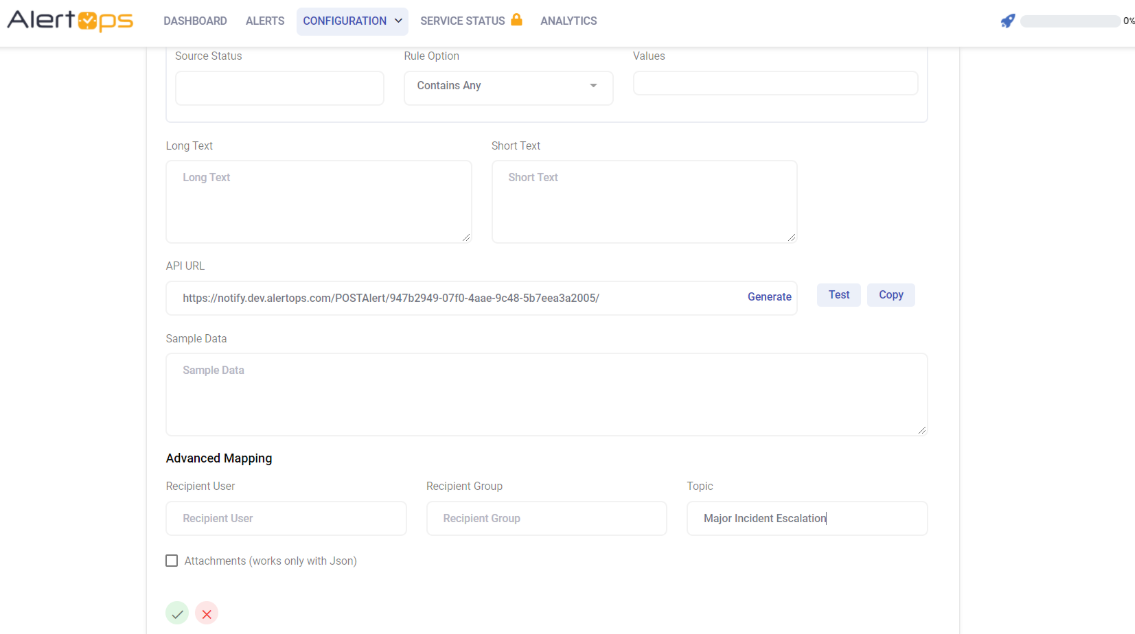The image size is (1135, 634).
Task: Copy the API URL
Action: [x=890, y=295]
